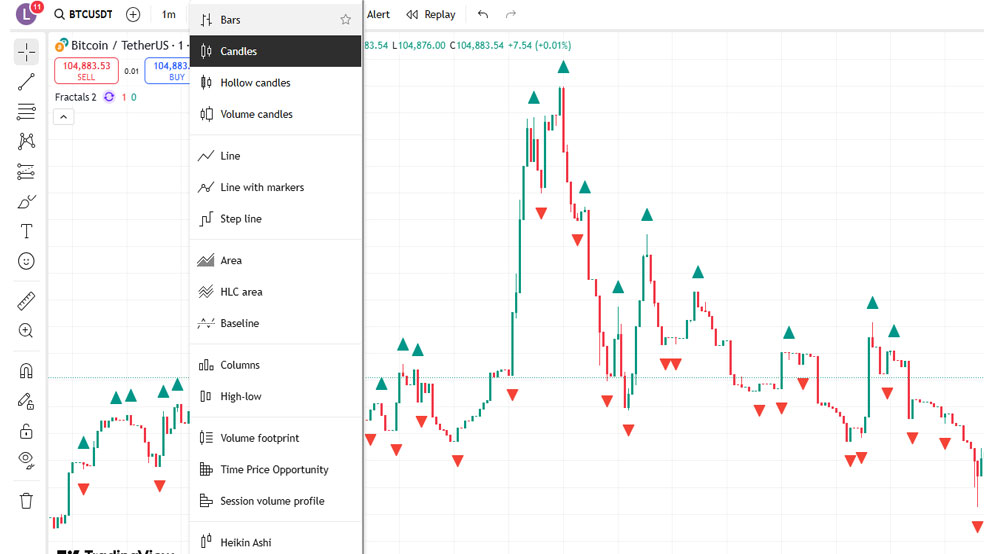This screenshot has height=554, width=984.
Task: Click the undo arrow
Action: (483, 14)
